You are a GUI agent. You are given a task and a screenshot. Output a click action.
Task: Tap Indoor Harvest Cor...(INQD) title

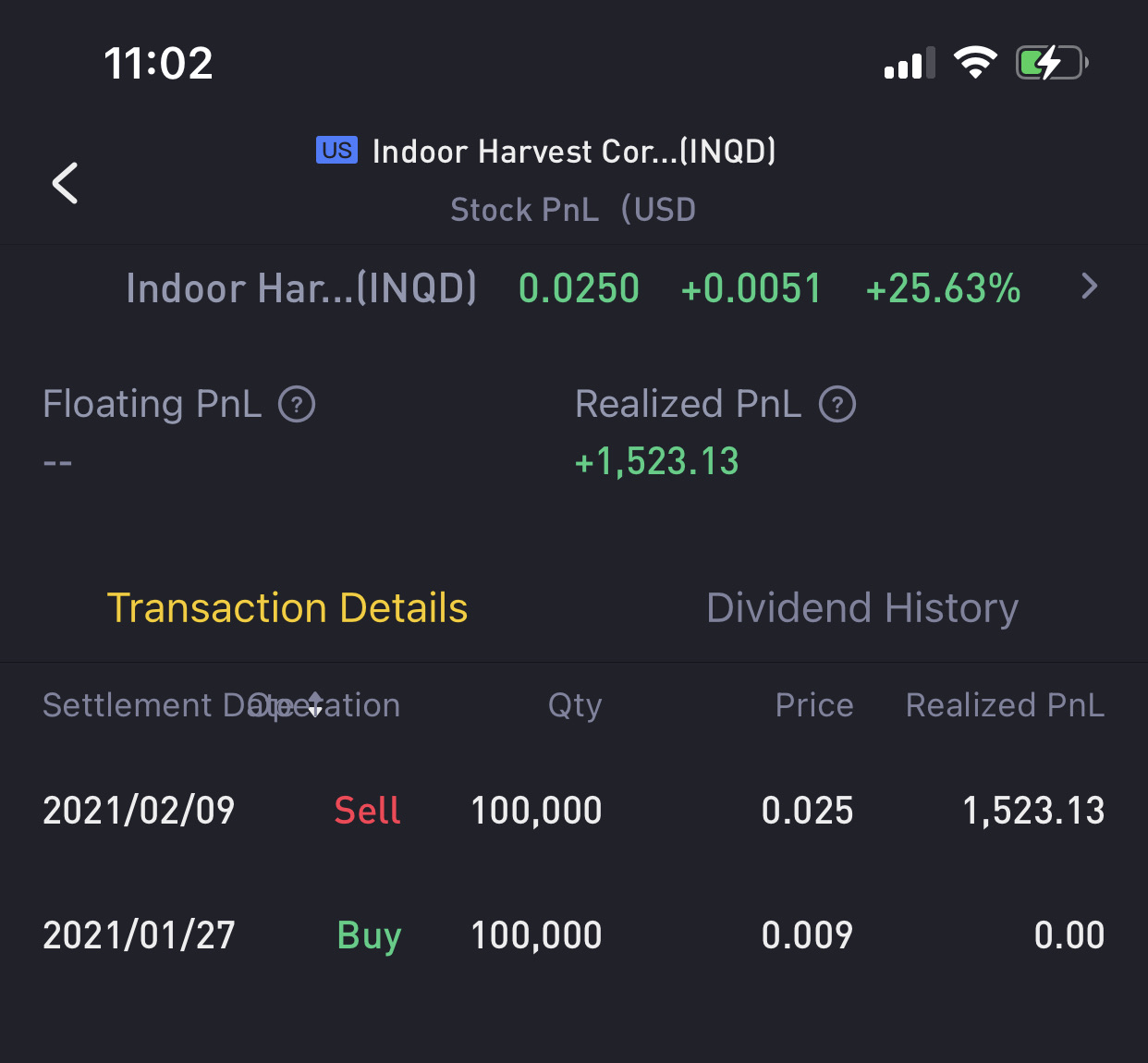point(574,152)
